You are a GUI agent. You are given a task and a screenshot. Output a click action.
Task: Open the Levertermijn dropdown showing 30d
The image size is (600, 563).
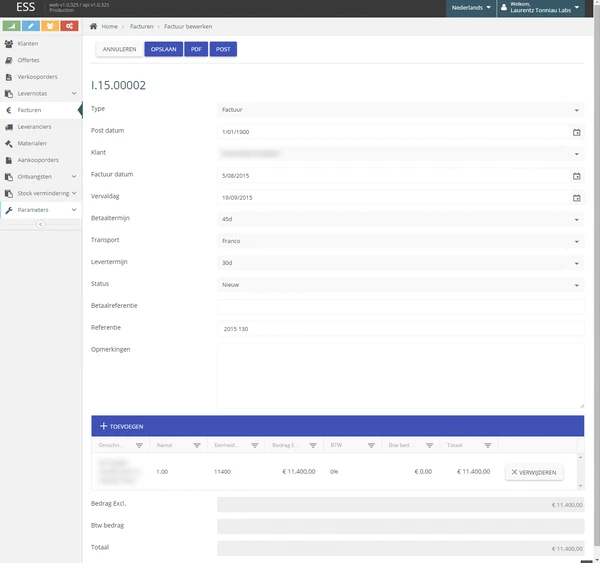tap(400, 263)
